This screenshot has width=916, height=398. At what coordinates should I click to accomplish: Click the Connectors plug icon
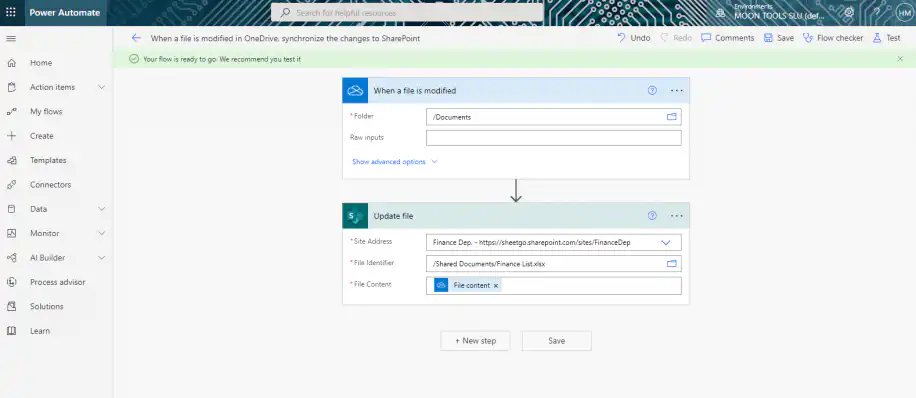coord(11,185)
